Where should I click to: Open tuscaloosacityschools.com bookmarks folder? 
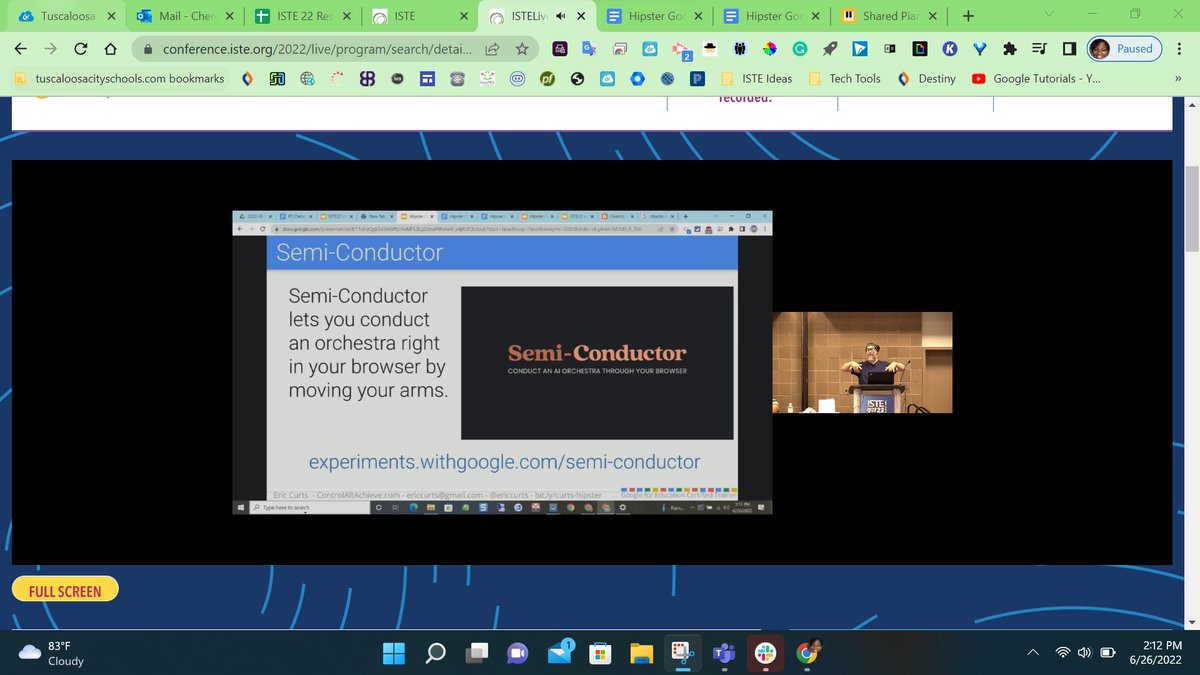coord(121,78)
